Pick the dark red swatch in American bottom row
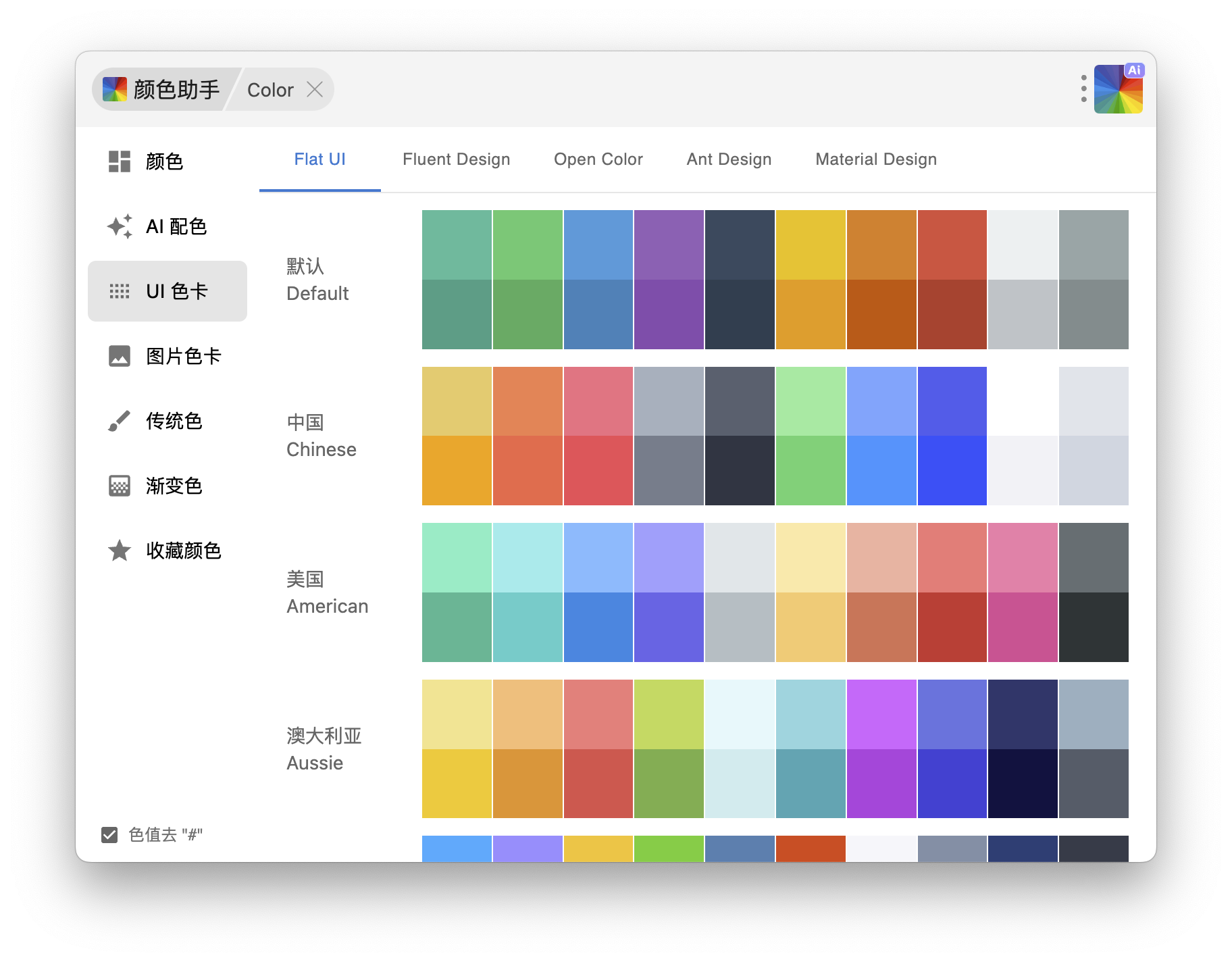Viewport: 1232px width, 962px height. 952,628
